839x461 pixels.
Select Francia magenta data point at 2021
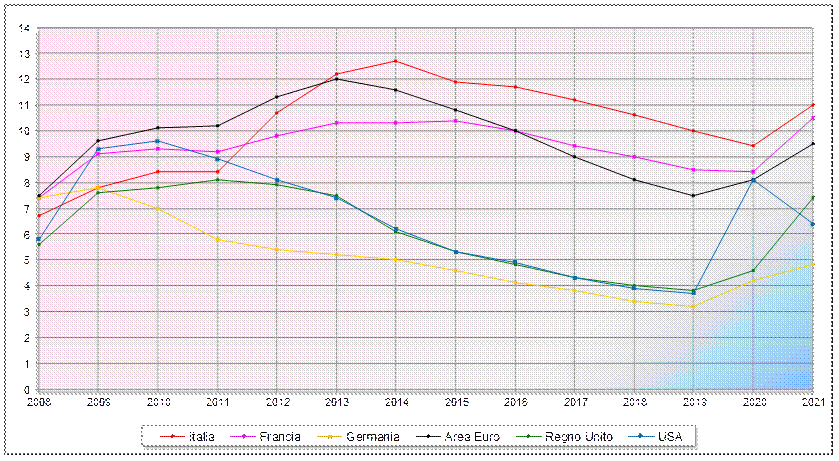click(813, 118)
